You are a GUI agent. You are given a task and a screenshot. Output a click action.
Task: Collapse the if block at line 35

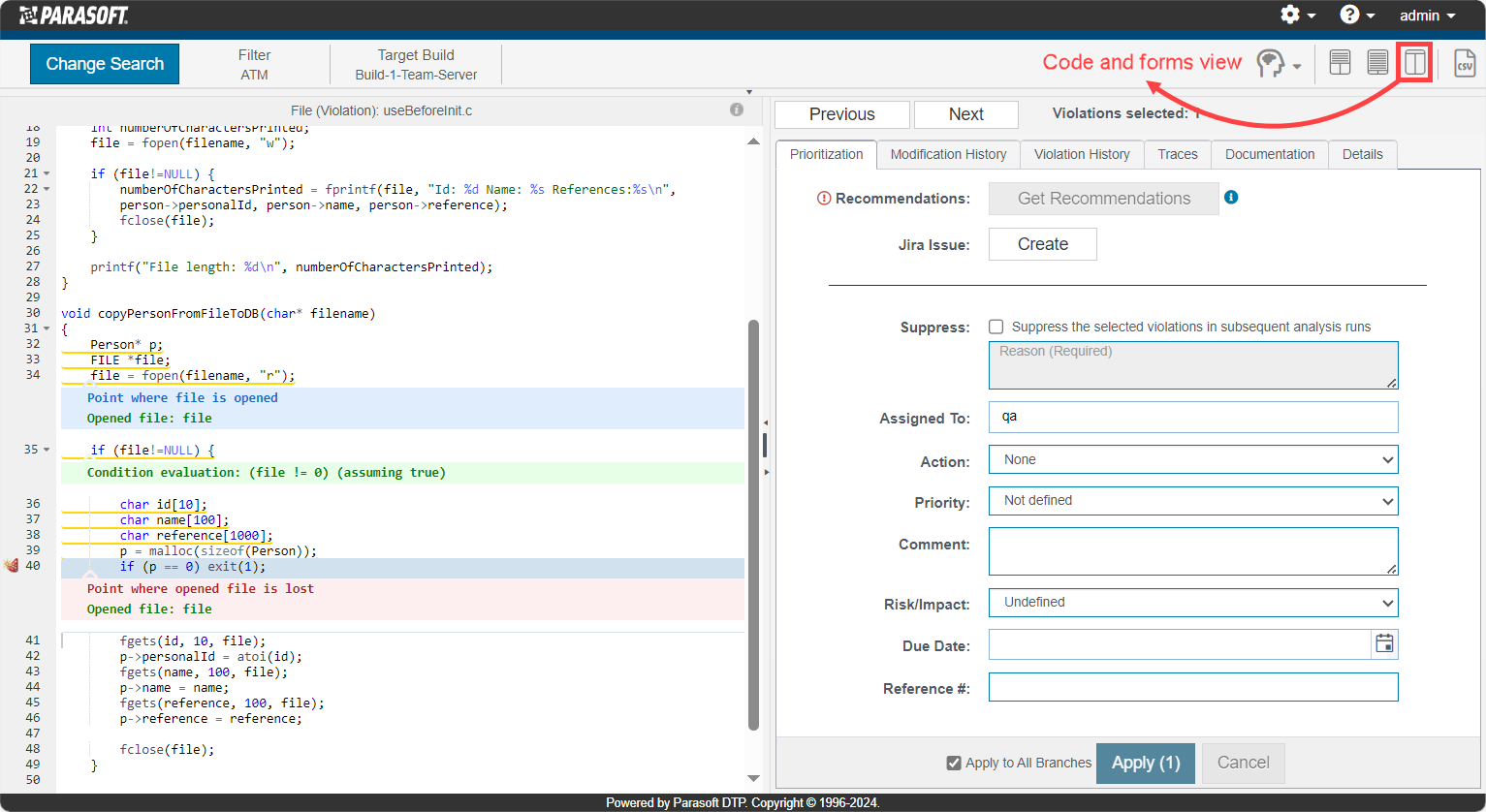(x=47, y=450)
